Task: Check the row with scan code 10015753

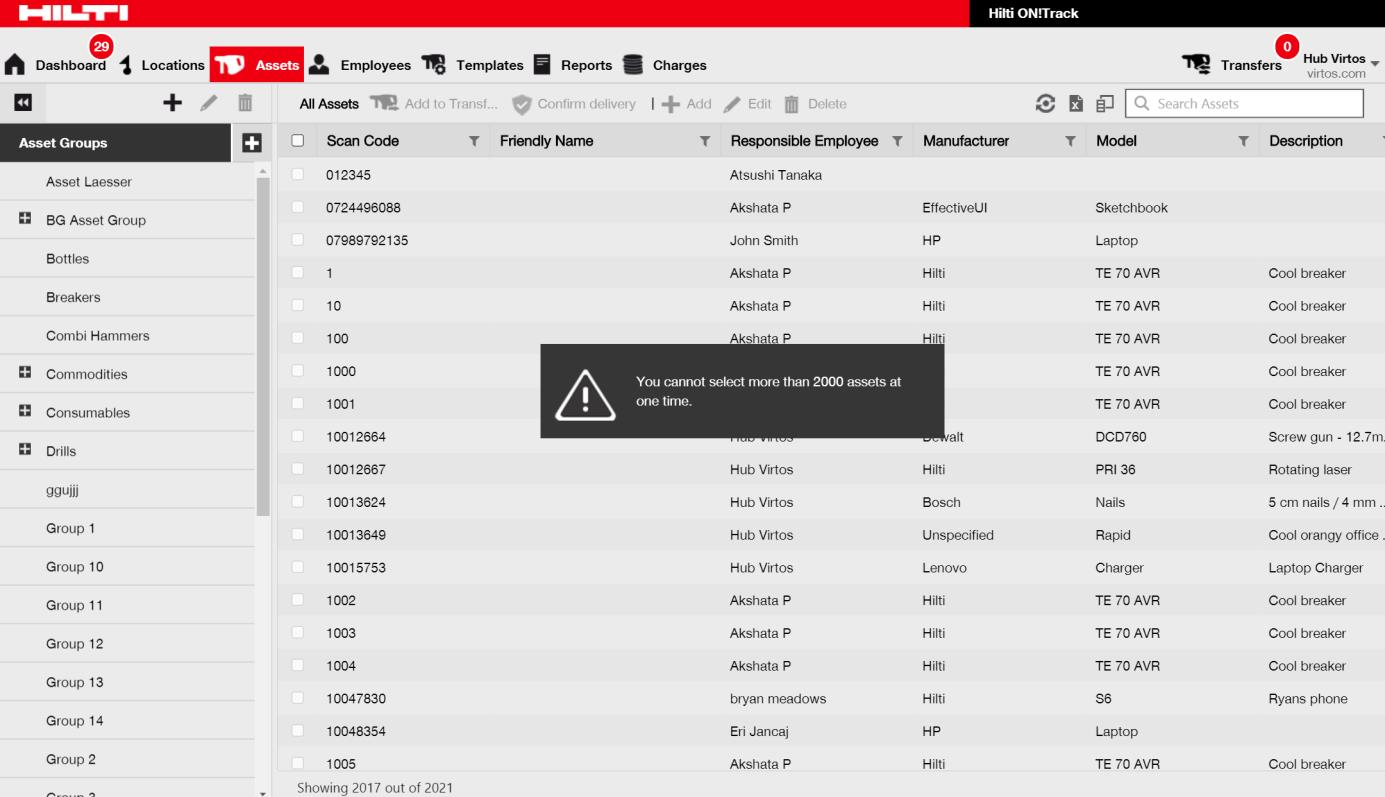Action: tap(297, 567)
